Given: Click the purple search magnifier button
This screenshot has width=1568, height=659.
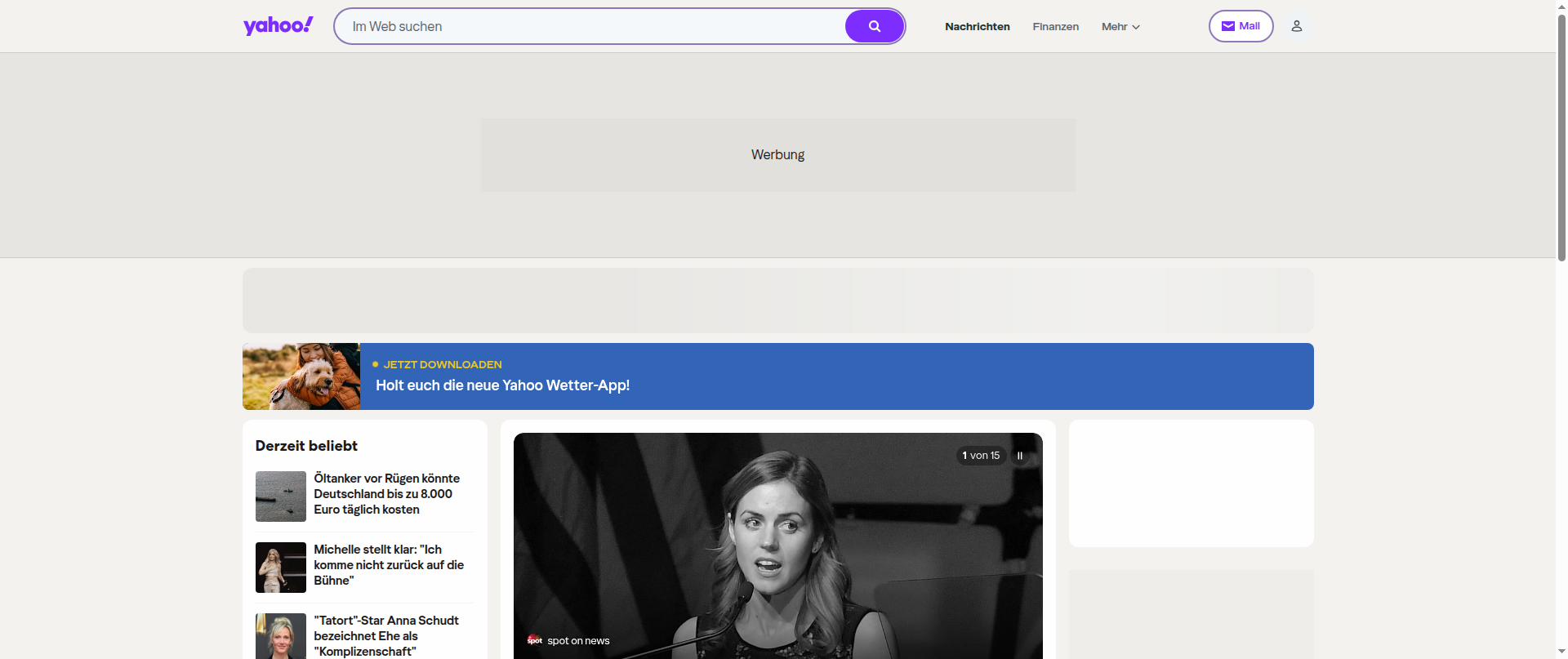Looking at the screenshot, I should coord(874,26).
